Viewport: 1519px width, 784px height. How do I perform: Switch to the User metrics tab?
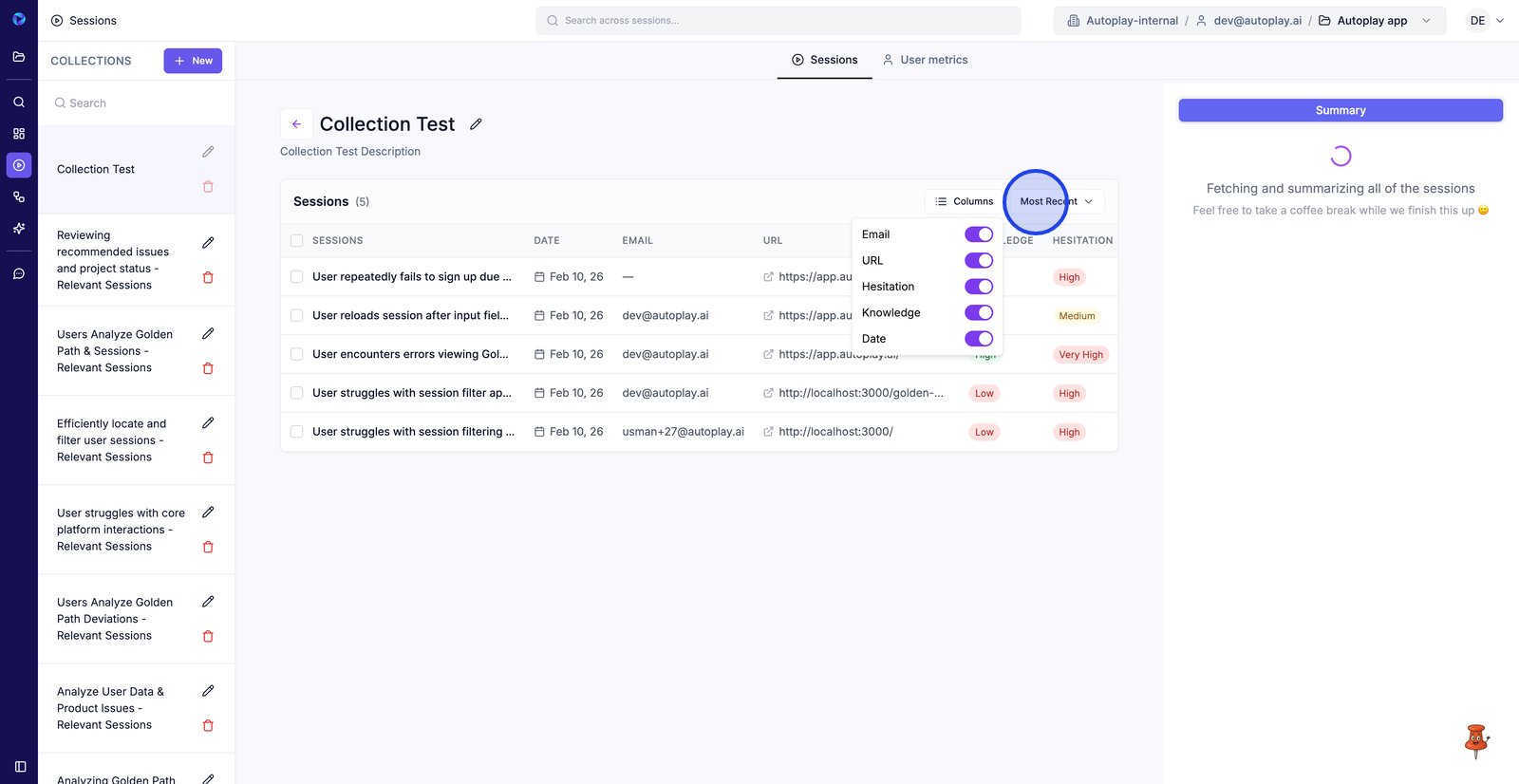(x=925, y=60)
